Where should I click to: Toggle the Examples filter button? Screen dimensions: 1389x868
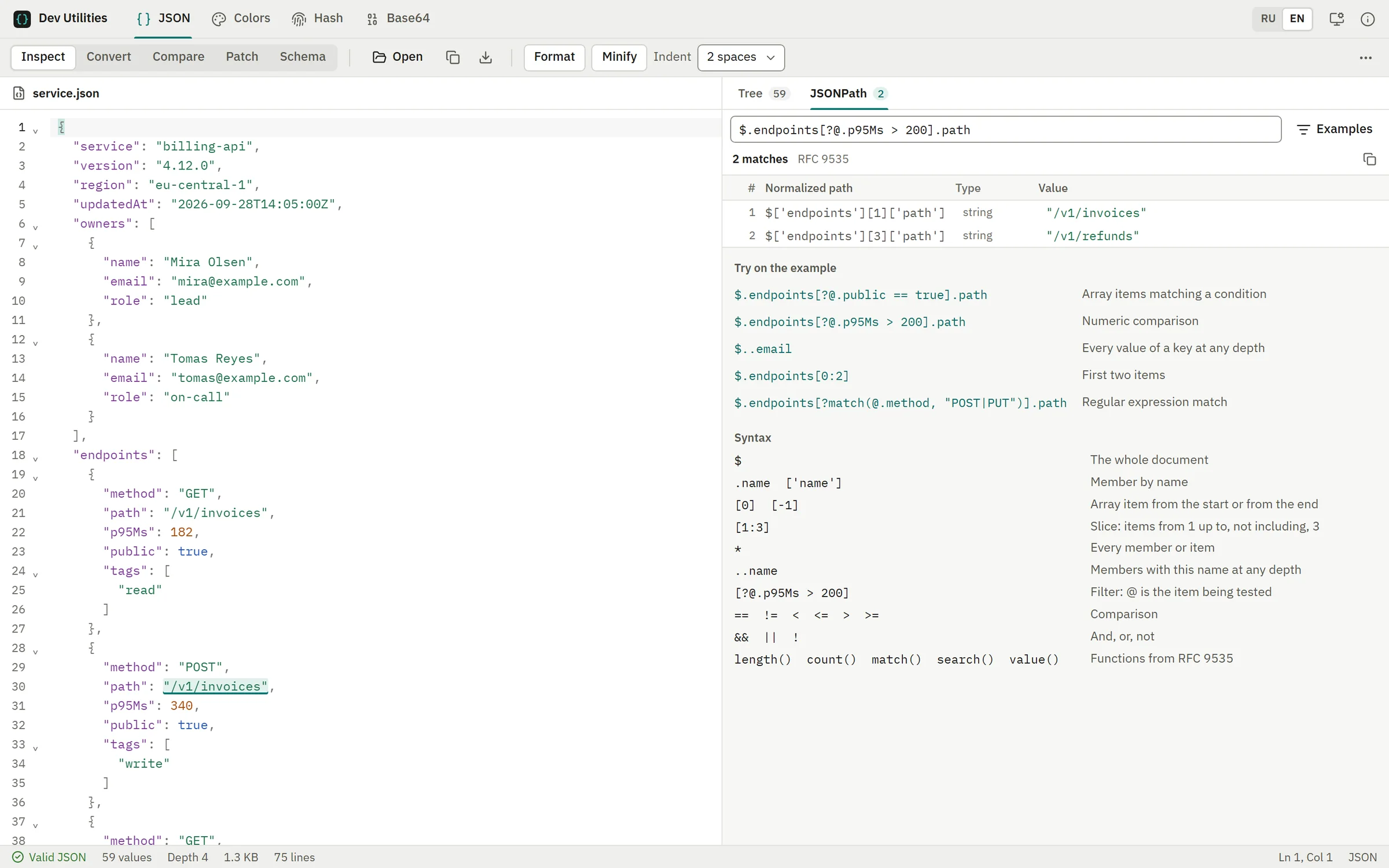pos(1335,129)
